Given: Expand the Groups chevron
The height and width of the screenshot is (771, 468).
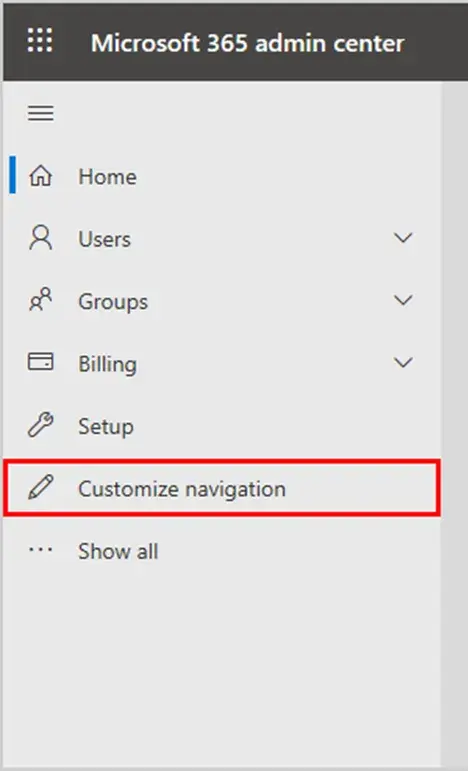Looking at the screenshot, I should (403, 300).
